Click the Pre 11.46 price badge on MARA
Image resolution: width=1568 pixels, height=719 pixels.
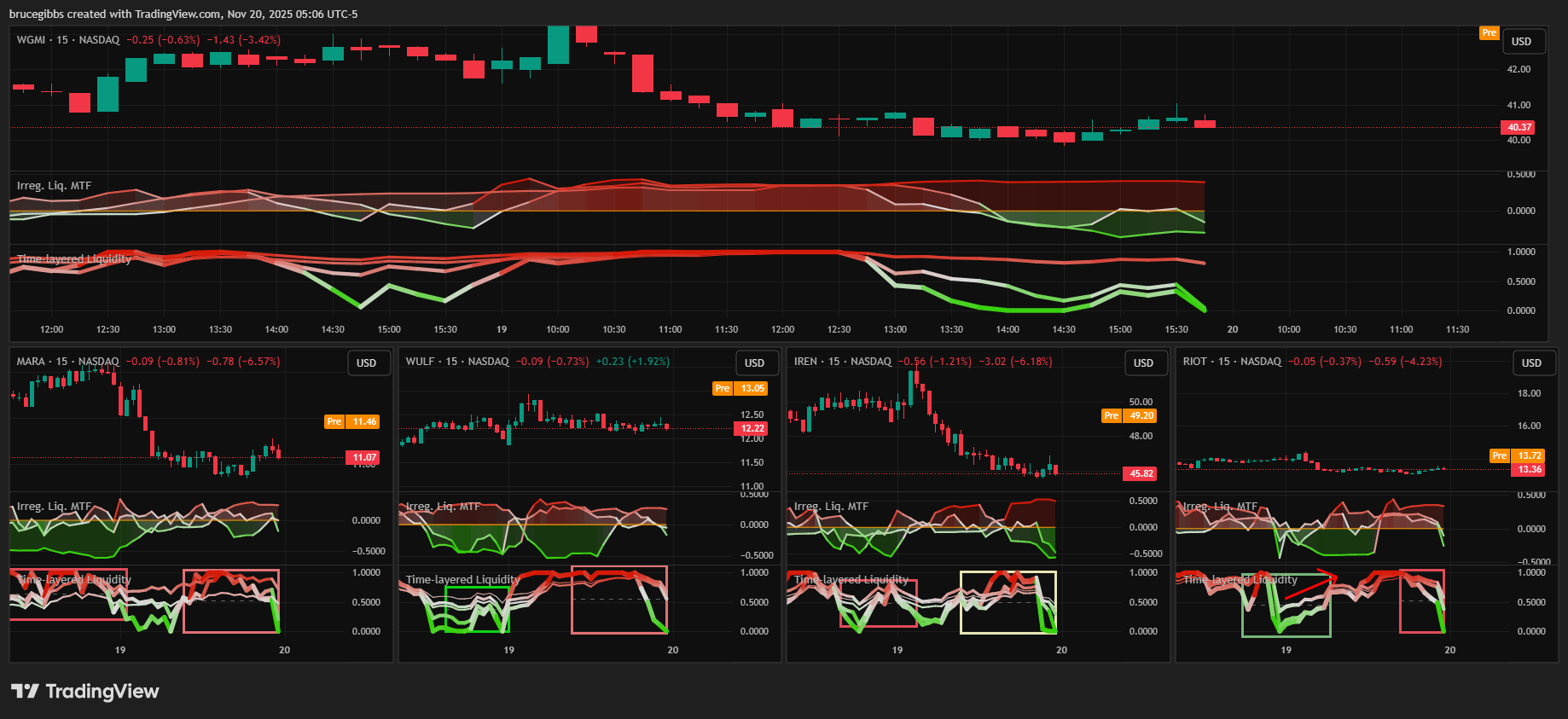point(351,422)
